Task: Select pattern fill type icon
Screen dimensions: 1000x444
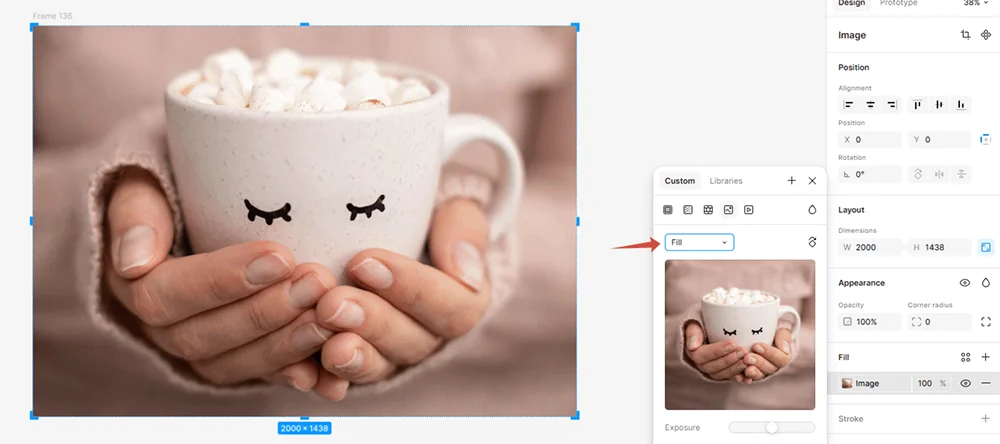Action: (708, 209)
